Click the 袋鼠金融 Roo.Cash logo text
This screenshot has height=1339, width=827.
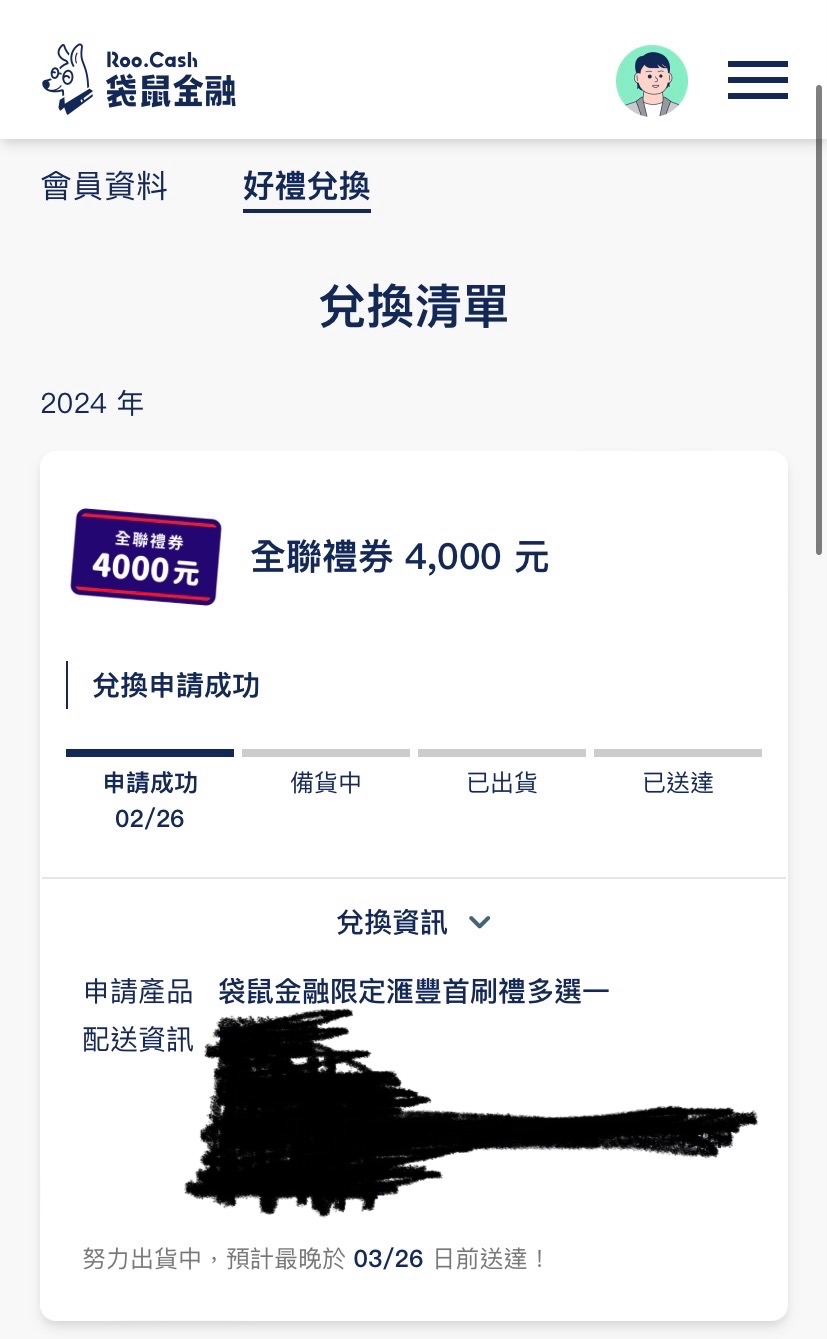[x=170, y=80]
